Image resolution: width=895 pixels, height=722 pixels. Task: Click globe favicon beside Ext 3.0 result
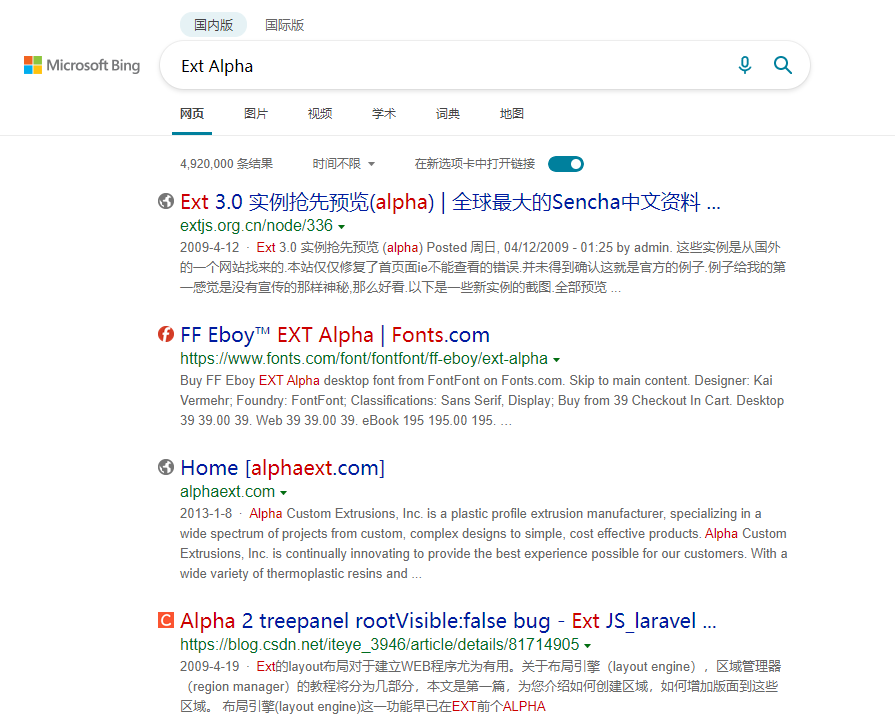point(166,201)
